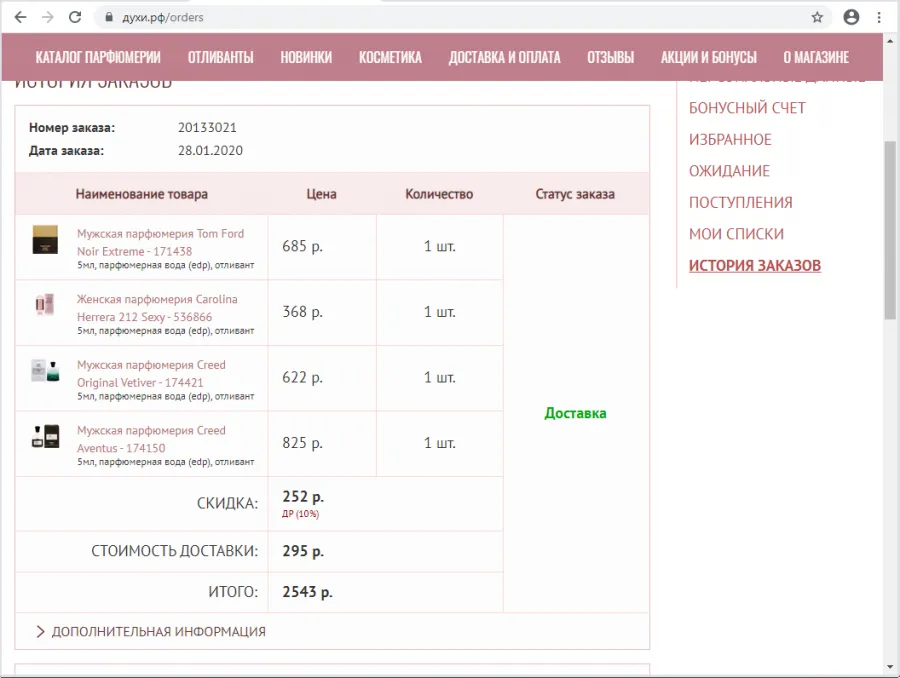This screenshot has width=900, height=678.
Task: Click Количество column header
Action: coord(439,194)
